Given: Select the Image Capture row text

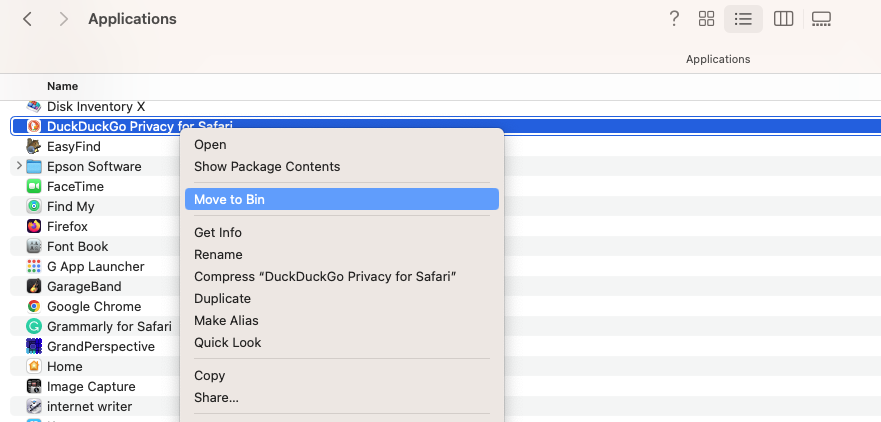Looking at the screenshot, I should click(91, 387).
